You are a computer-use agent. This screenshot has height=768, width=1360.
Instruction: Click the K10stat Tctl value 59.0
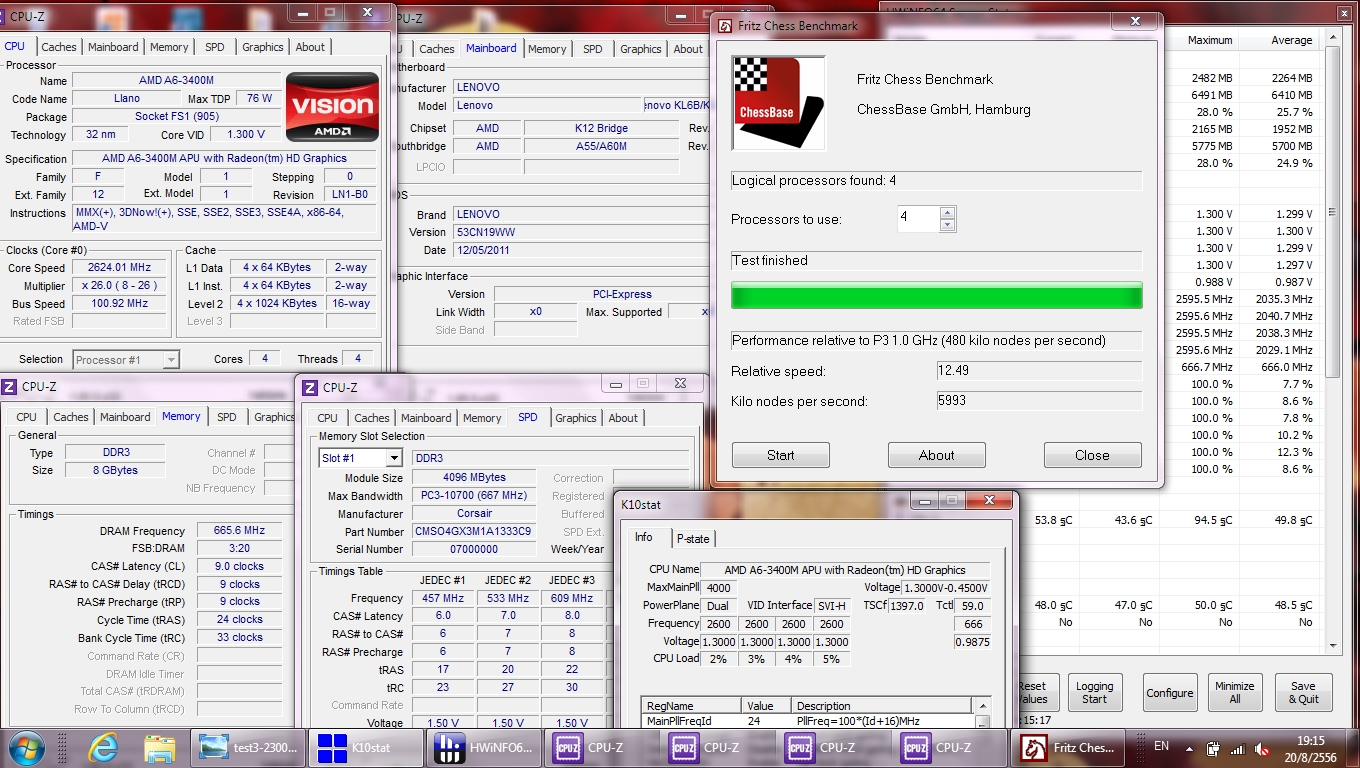[x=972, y=606]
